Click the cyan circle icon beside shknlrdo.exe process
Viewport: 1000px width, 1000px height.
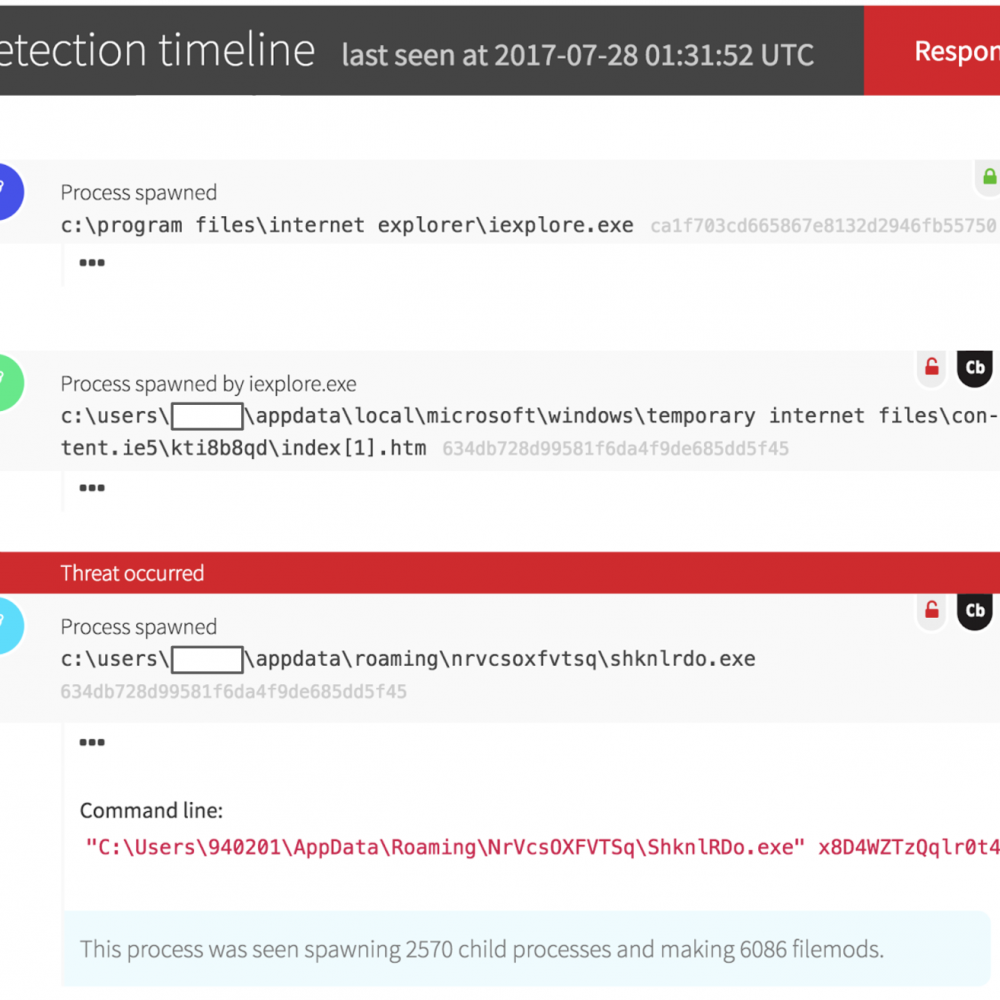tap(8, 624)
